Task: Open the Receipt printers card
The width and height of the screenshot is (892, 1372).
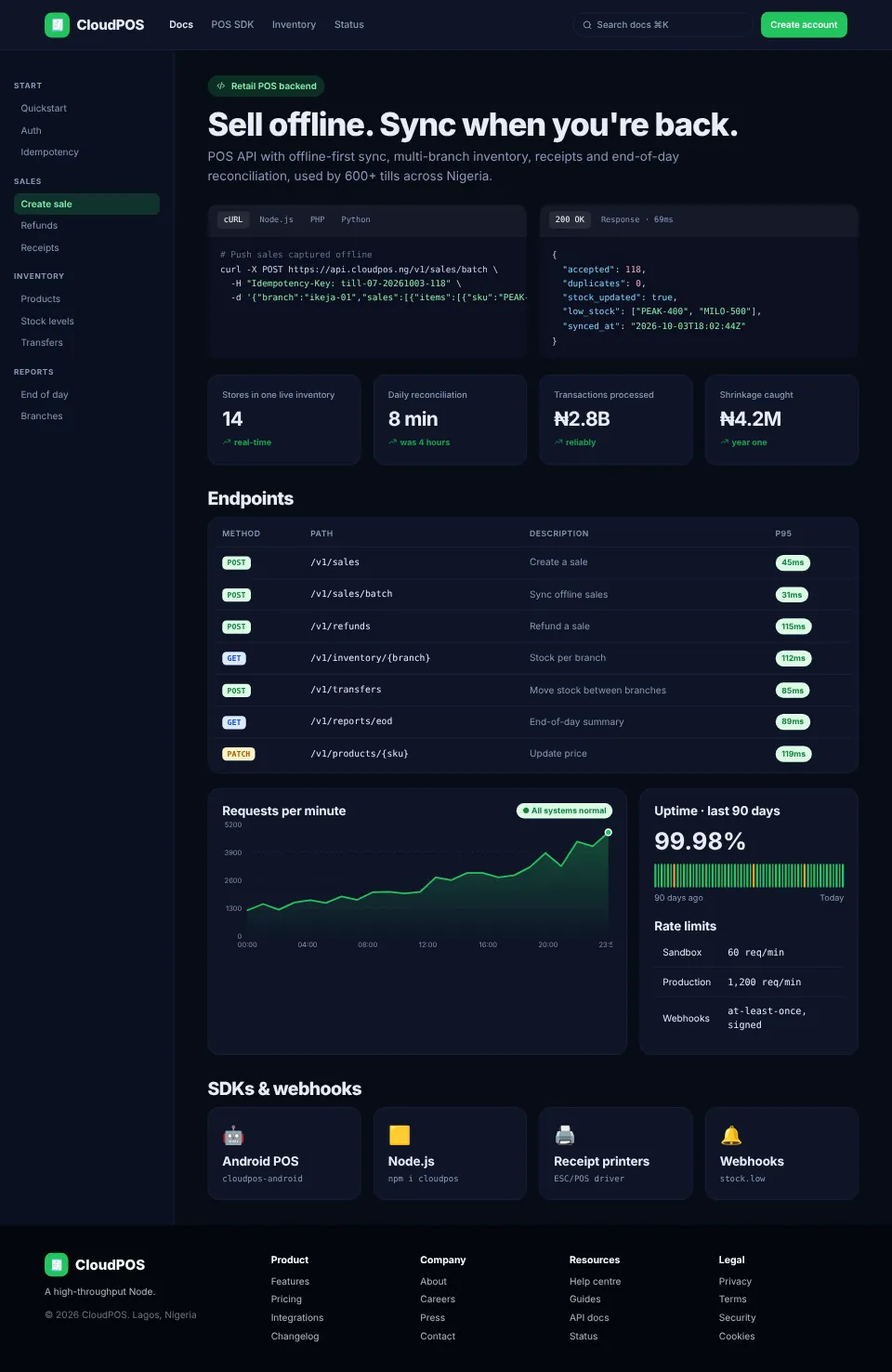Action: [x=616, y=1154]
